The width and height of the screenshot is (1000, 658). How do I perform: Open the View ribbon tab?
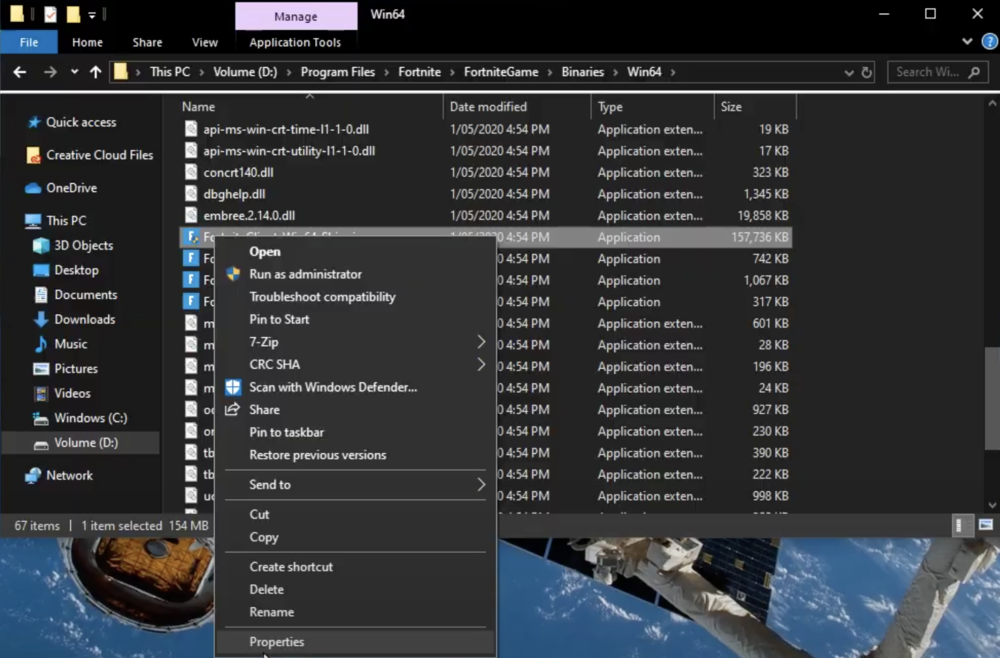tap(204, 42)
